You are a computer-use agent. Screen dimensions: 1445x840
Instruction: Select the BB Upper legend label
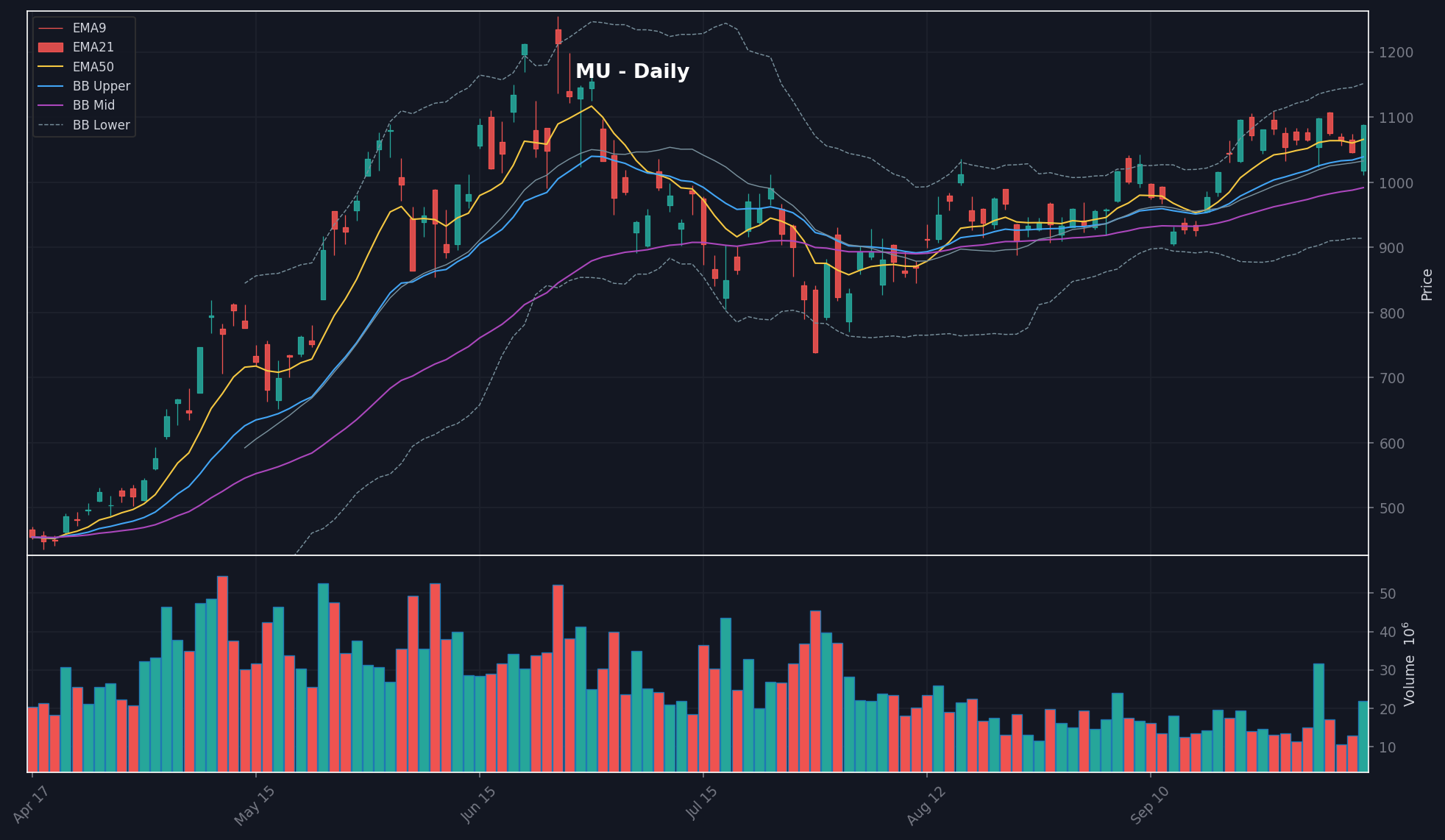102,86
